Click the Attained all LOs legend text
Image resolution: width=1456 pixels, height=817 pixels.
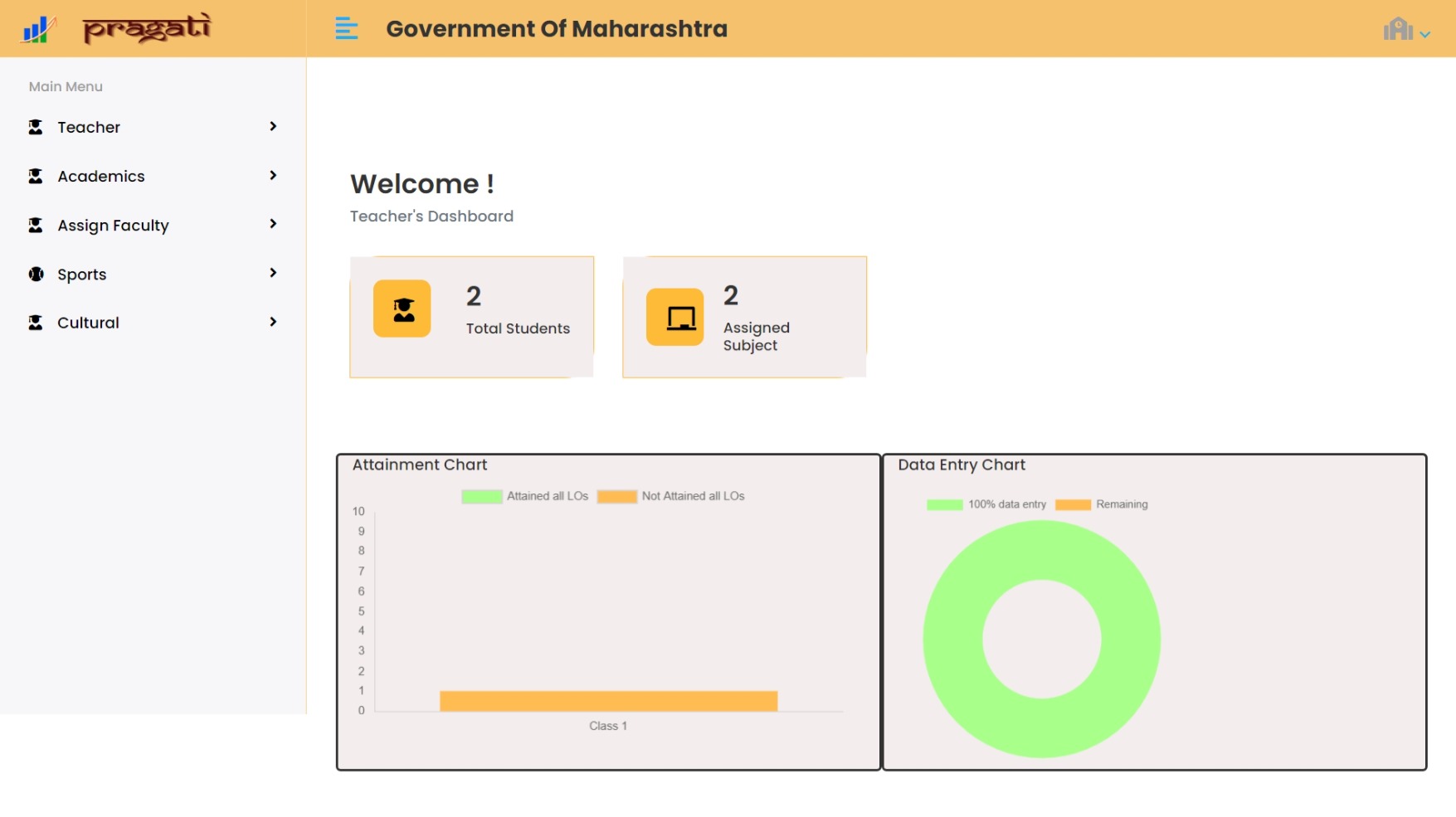548,496
